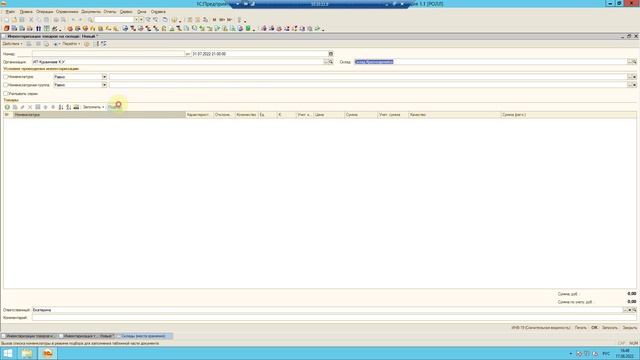This screenshot has height=360, width=640.
Task: Open the Перейти dropdown menu
Action: pyautogui.click(x=71, y=44)
